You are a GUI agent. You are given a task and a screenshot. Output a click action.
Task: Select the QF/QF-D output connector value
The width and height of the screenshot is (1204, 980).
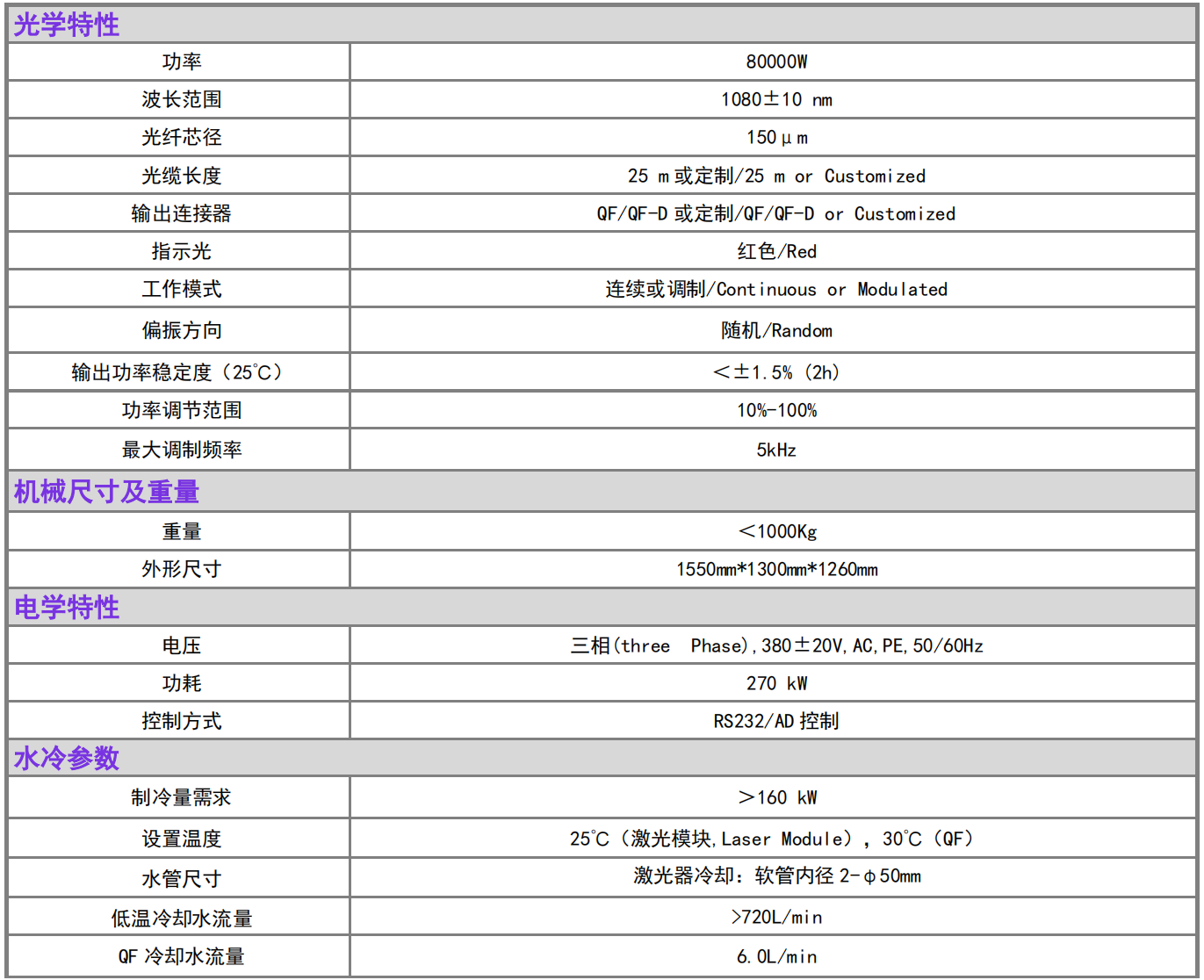coord(776,213)
